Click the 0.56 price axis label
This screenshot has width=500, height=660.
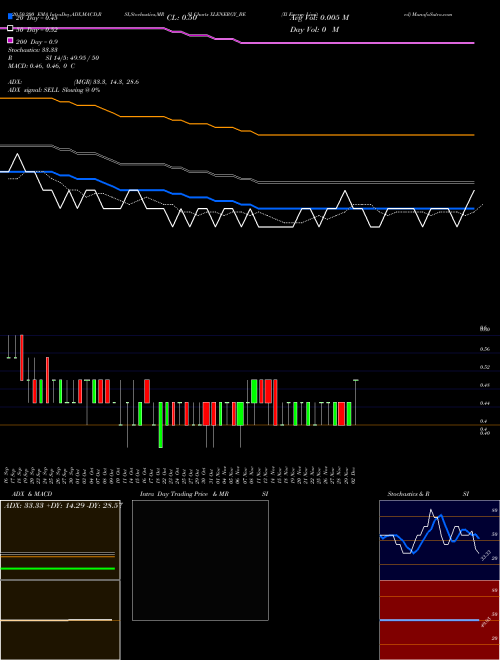pos(485,349)
